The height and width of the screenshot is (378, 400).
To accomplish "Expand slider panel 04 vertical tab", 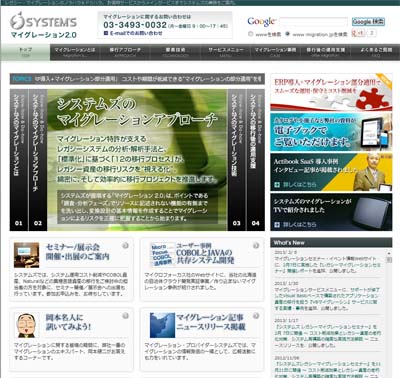I will [256, 160].
